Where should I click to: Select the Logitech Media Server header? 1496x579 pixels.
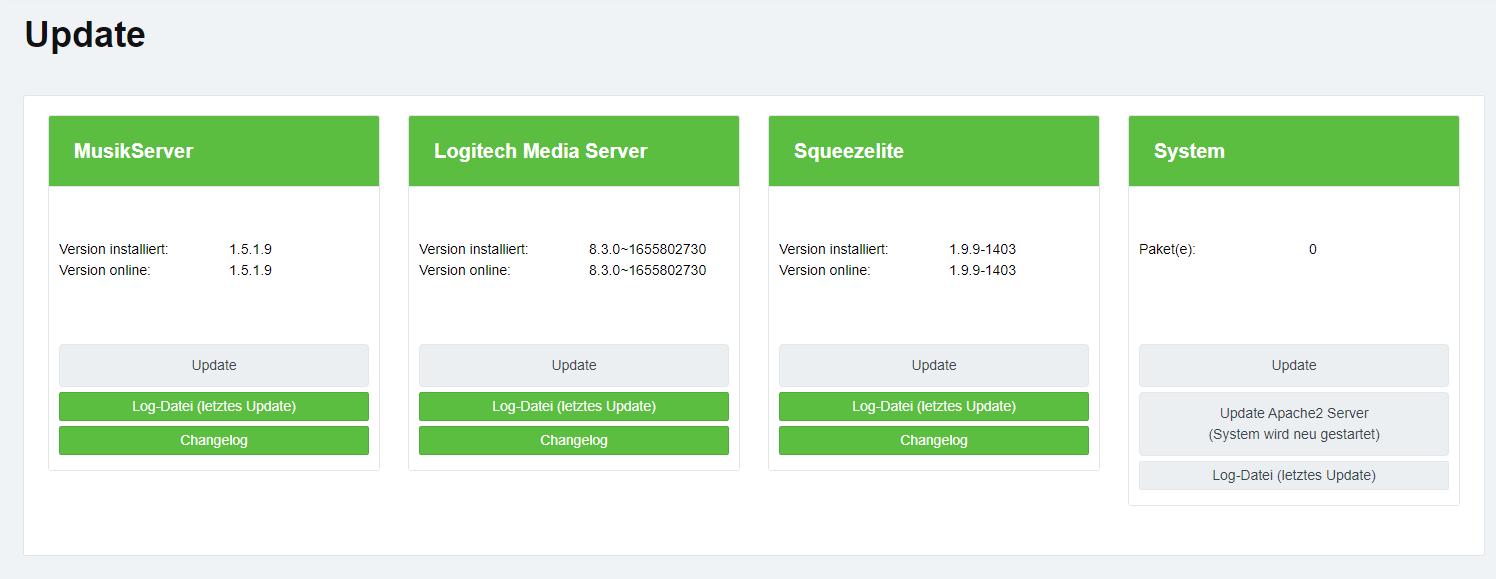click(x=574, y=151)
